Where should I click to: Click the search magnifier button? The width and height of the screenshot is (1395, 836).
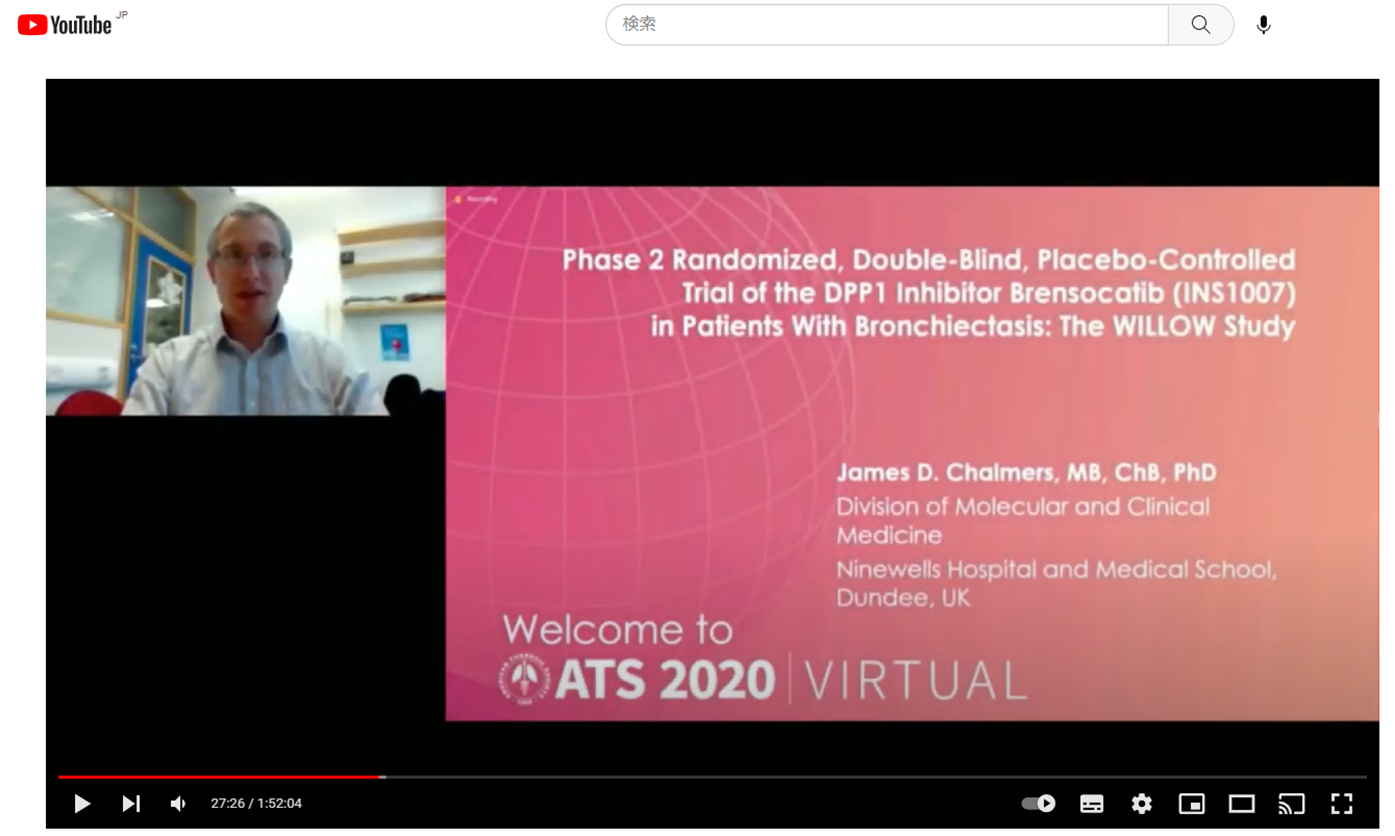point(1201,25)
